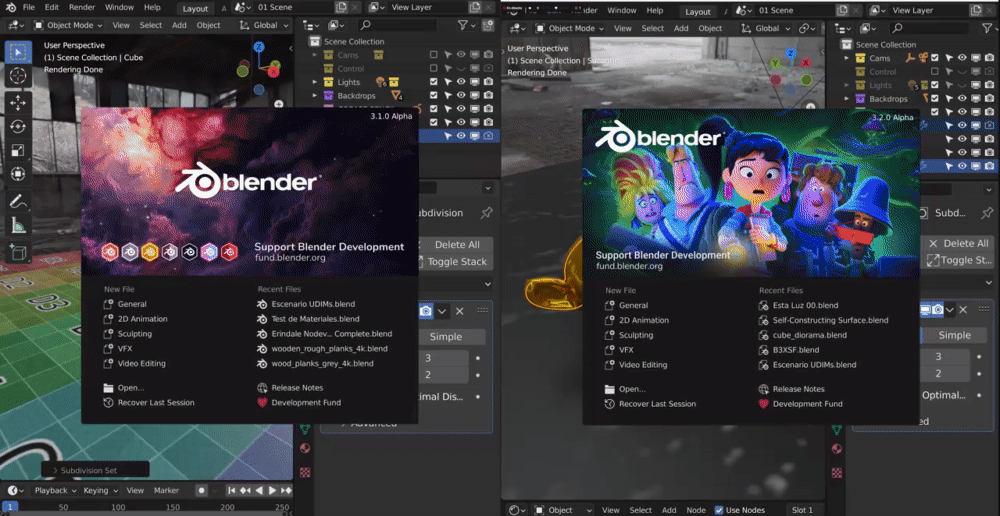Viewport: 1000px width, 516px height.
Task: Click jump to first frame in left timeline
Action: pyautogui.click(x=232, y=490)
